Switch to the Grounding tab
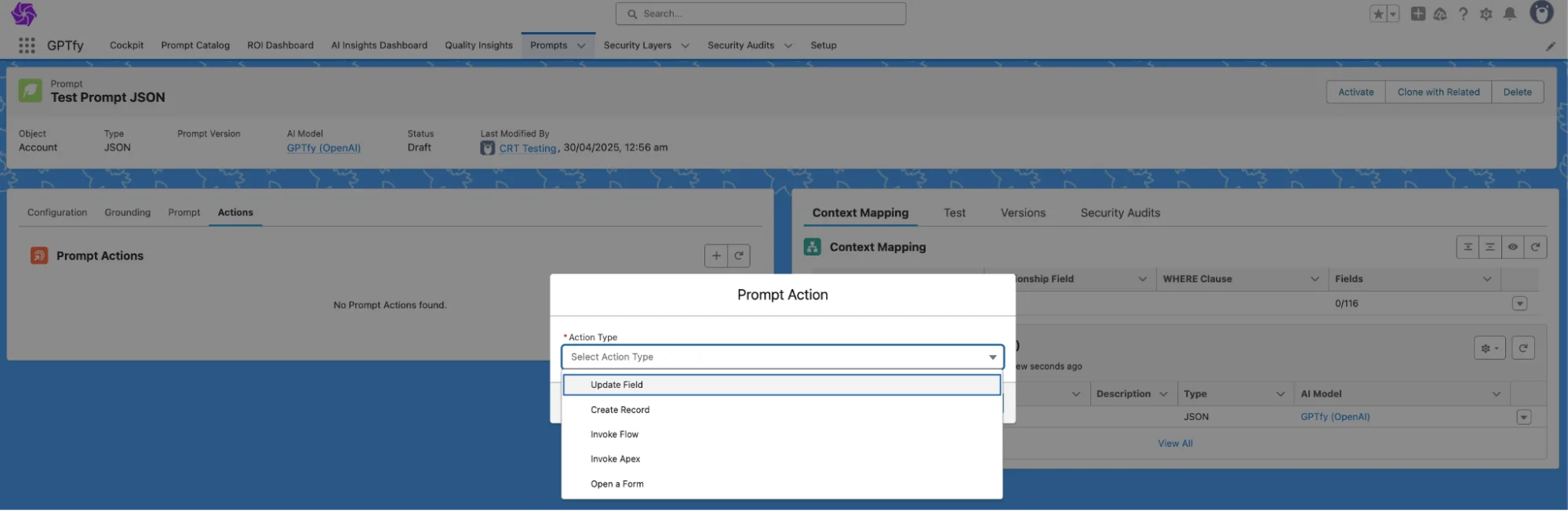This screenshot has width=1568, height=511. 127,212
